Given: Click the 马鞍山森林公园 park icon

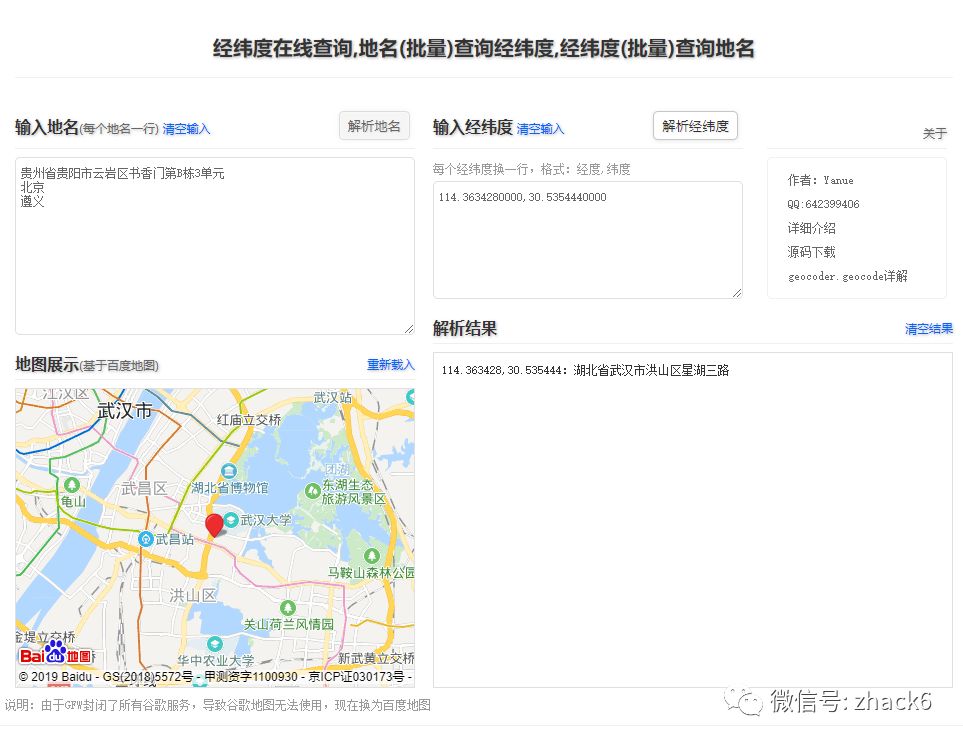Looking at the screenshot, I should tap(372, 556).
